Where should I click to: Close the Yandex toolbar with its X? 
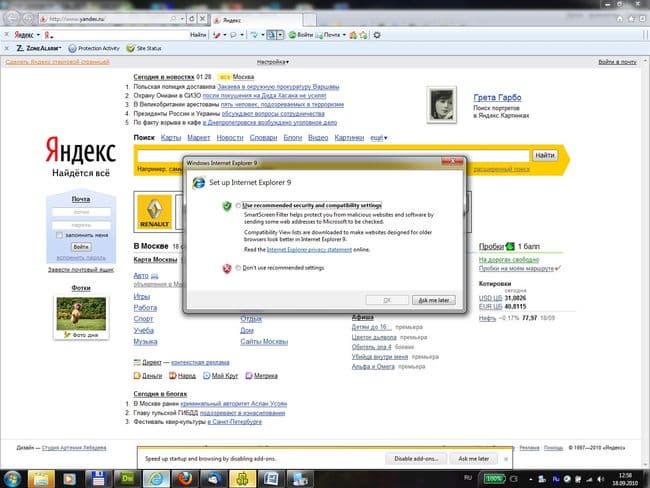pos(6,35)
